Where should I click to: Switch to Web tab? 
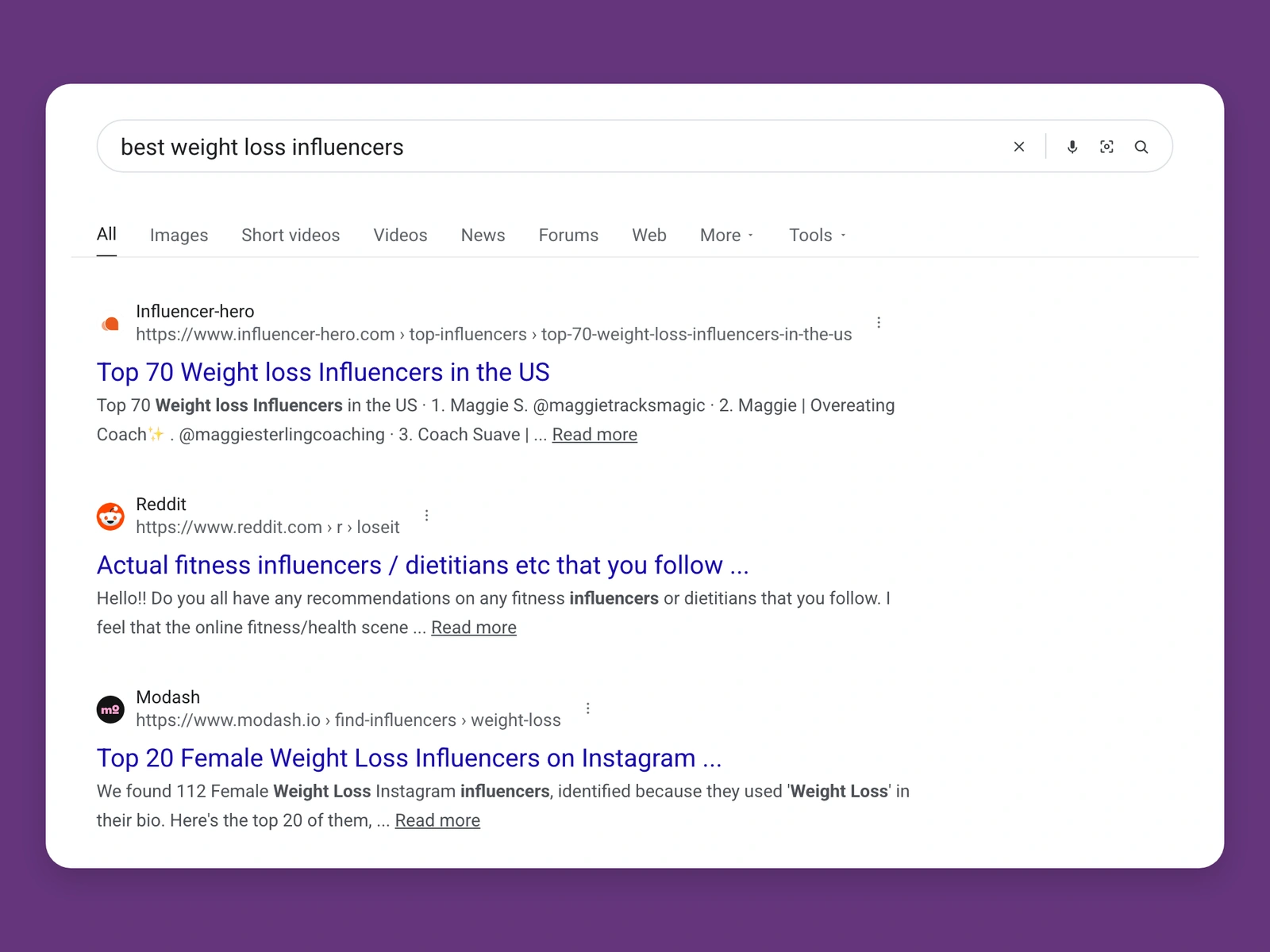click(649, 235)
